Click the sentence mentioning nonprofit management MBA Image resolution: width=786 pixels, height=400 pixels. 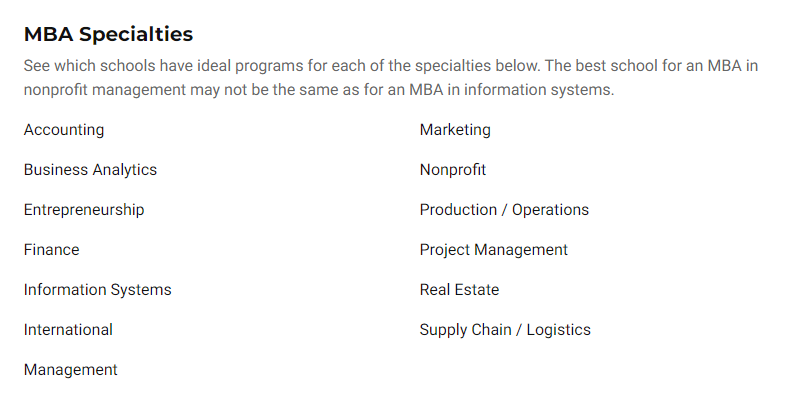320,90
